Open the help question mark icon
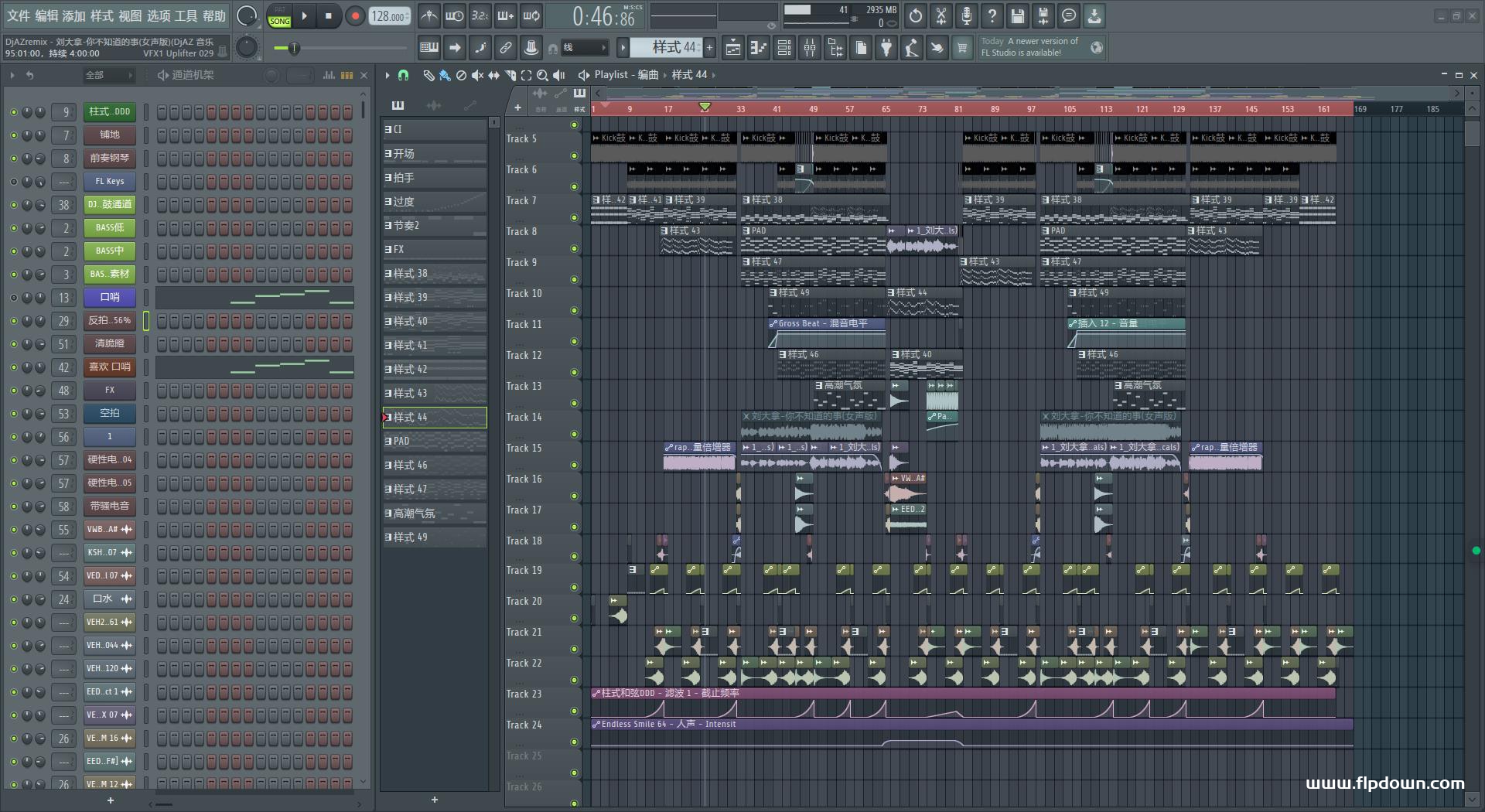The image size is (1485, 812). coord(992,15)
